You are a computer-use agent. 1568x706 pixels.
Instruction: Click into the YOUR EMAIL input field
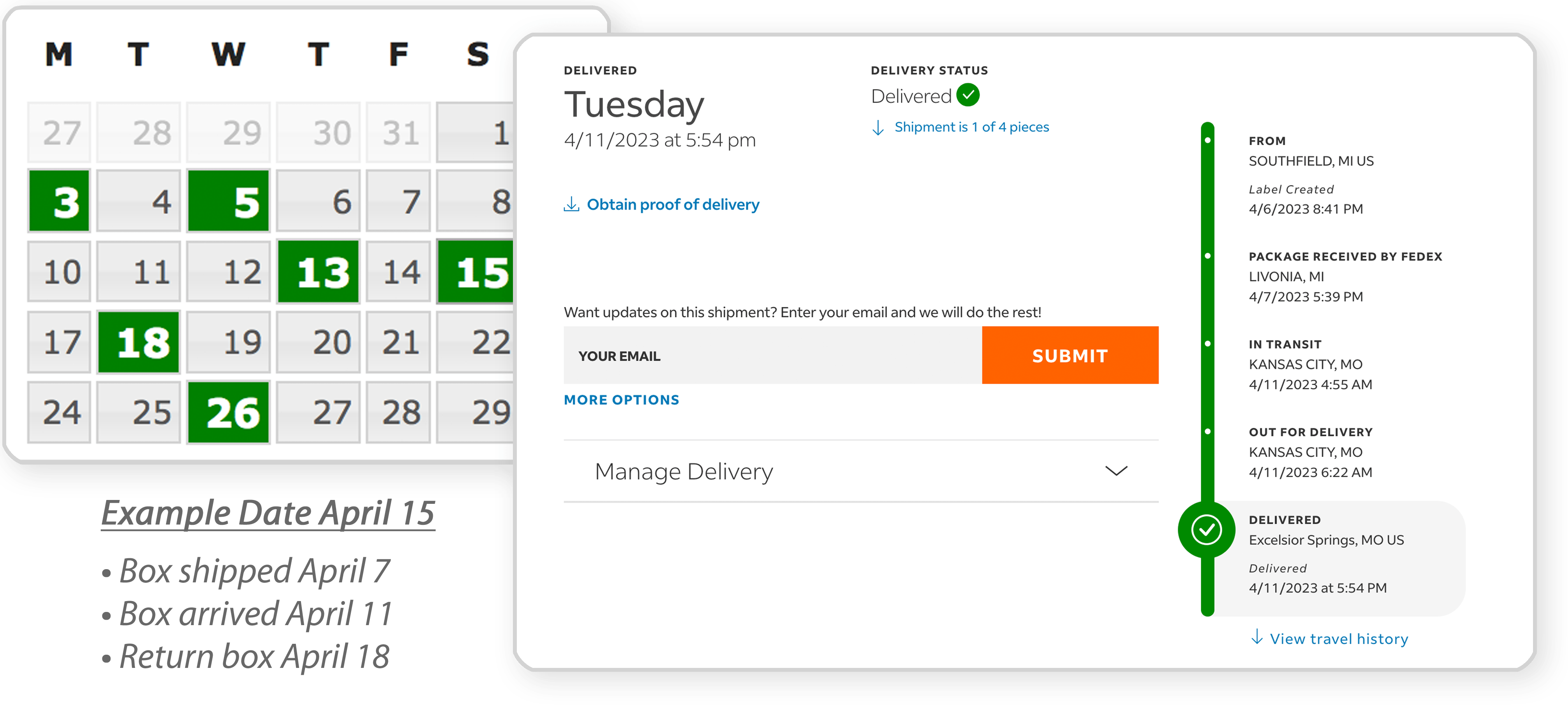(x=772, y=355)
